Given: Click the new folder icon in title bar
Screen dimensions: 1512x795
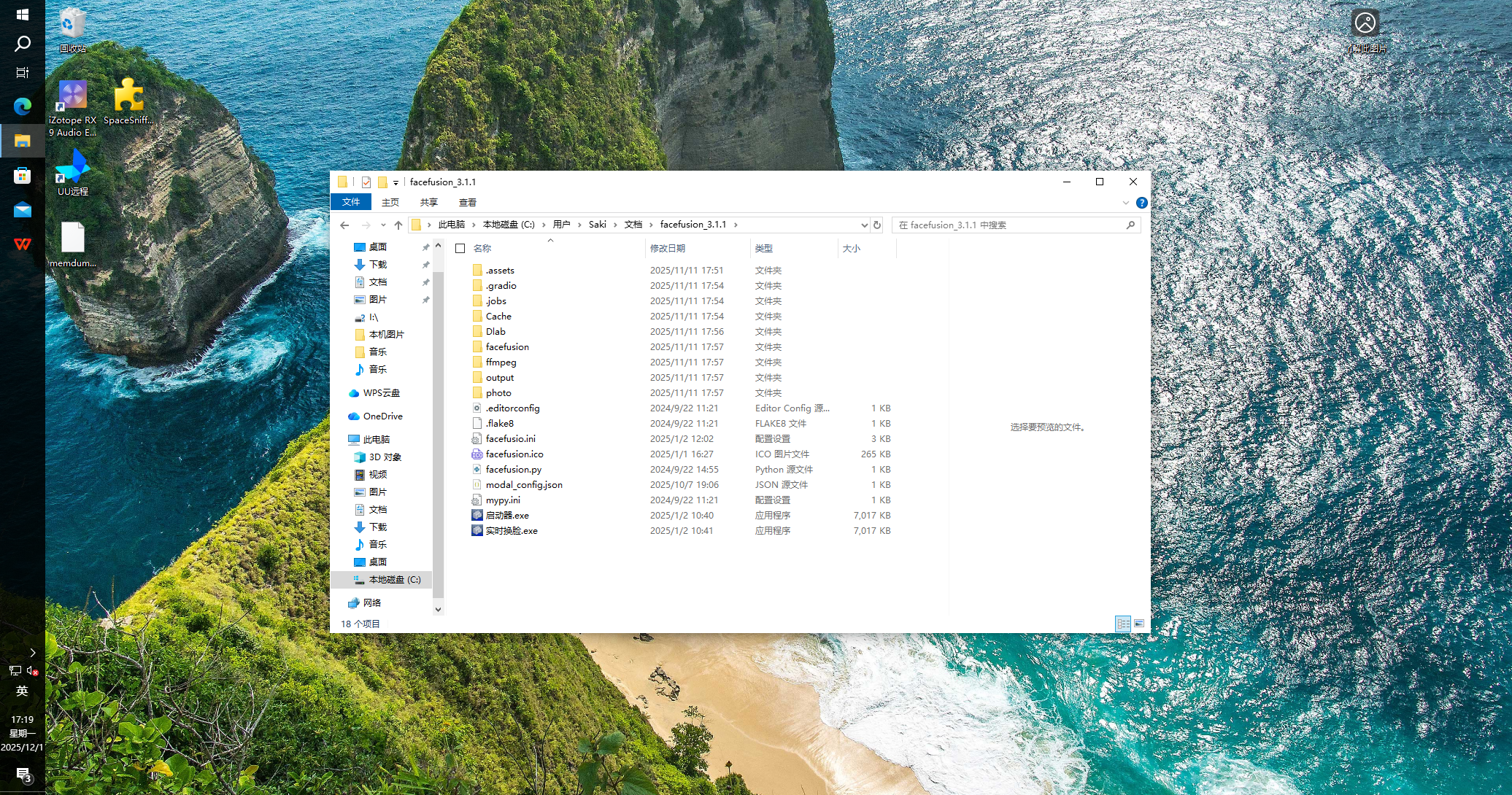Looking at the screenshot, I should coord(382,182).
